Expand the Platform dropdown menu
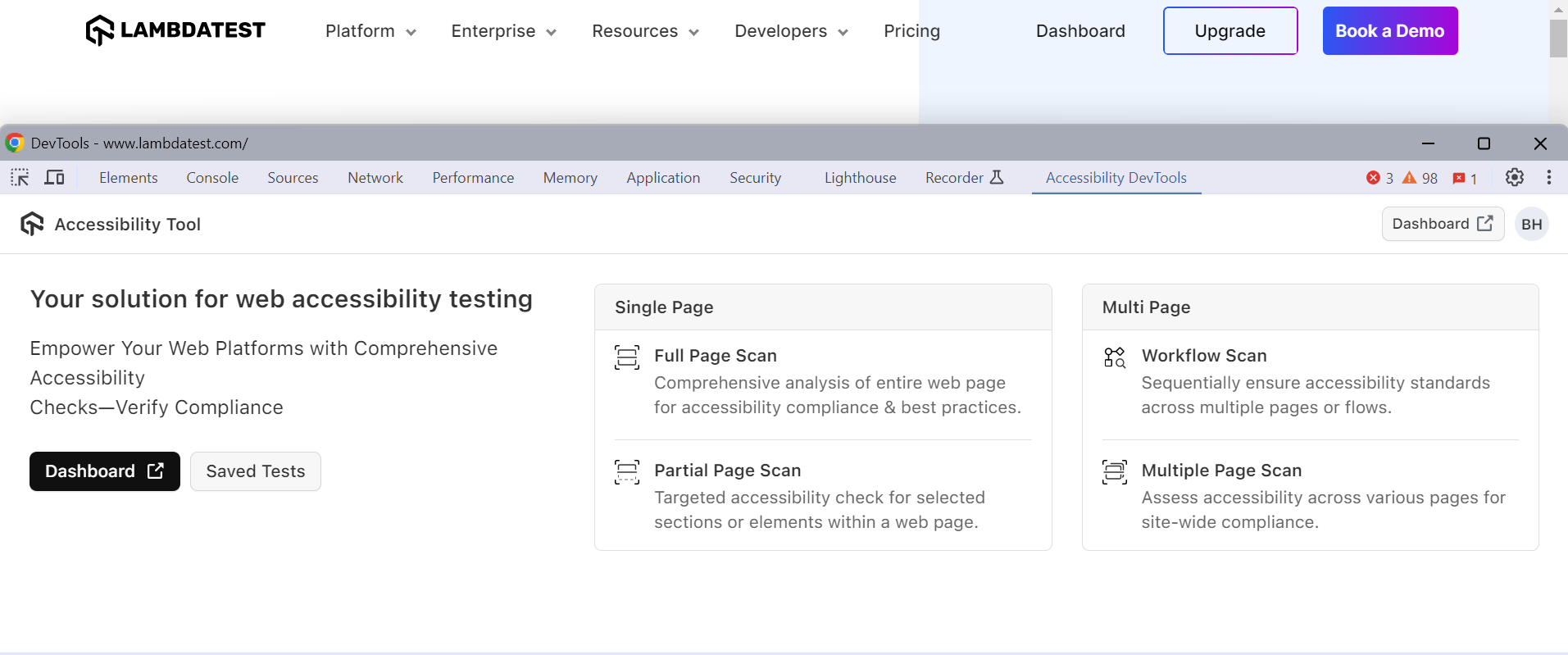Screen dimensions: 1568x655 click(370, 31)
